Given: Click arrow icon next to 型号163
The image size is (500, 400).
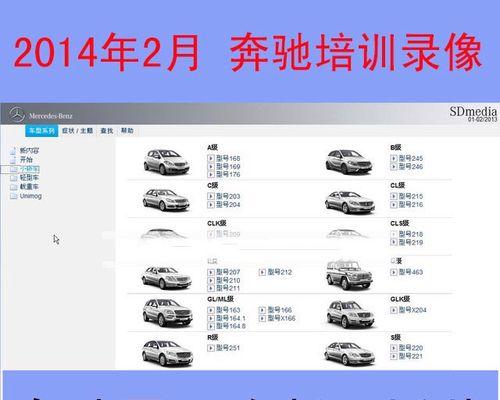Looking at the screenshot, I should [x=211, y=310].
